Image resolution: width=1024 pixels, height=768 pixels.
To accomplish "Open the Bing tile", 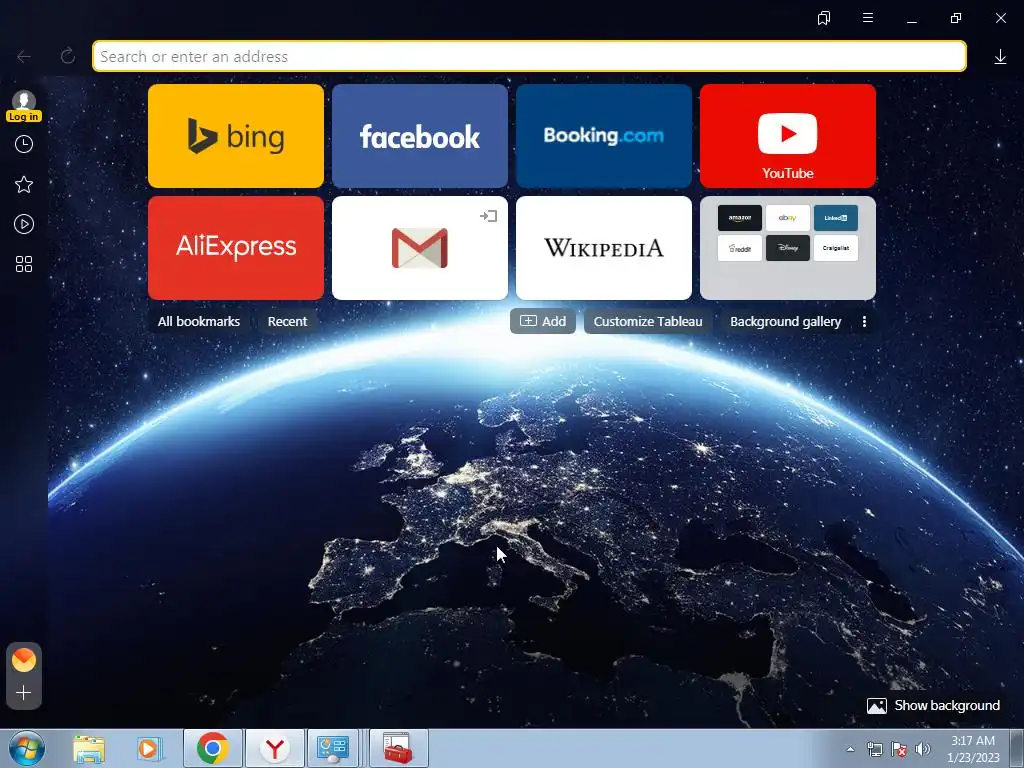I will (x=236, y=136).
